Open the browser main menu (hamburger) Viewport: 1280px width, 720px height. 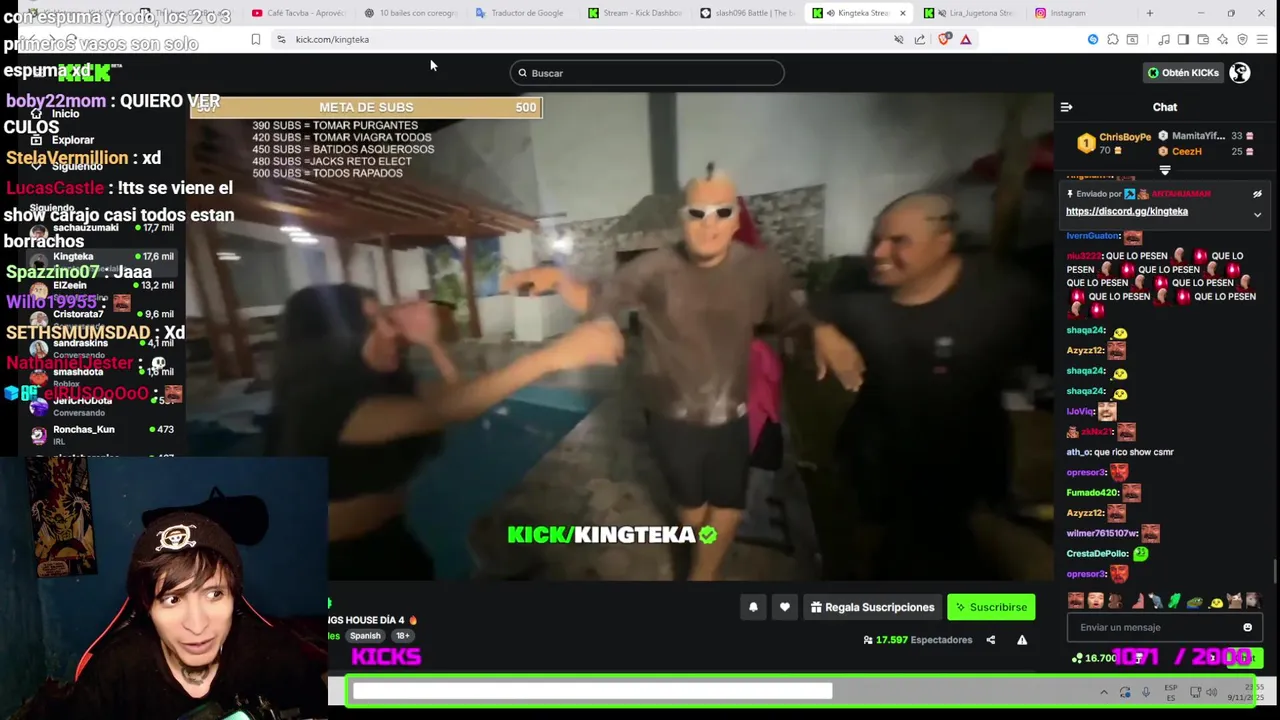(1263, 39)
